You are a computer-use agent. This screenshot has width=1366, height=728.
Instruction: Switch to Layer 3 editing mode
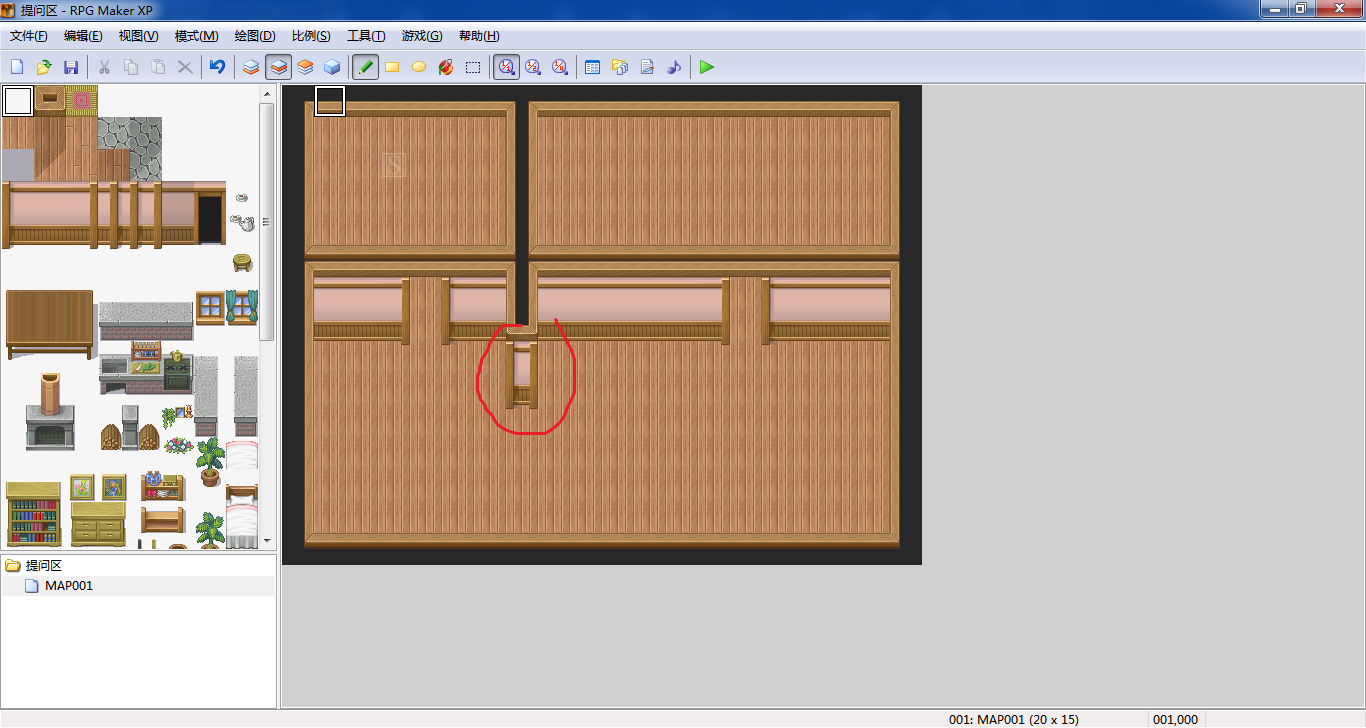306,67
